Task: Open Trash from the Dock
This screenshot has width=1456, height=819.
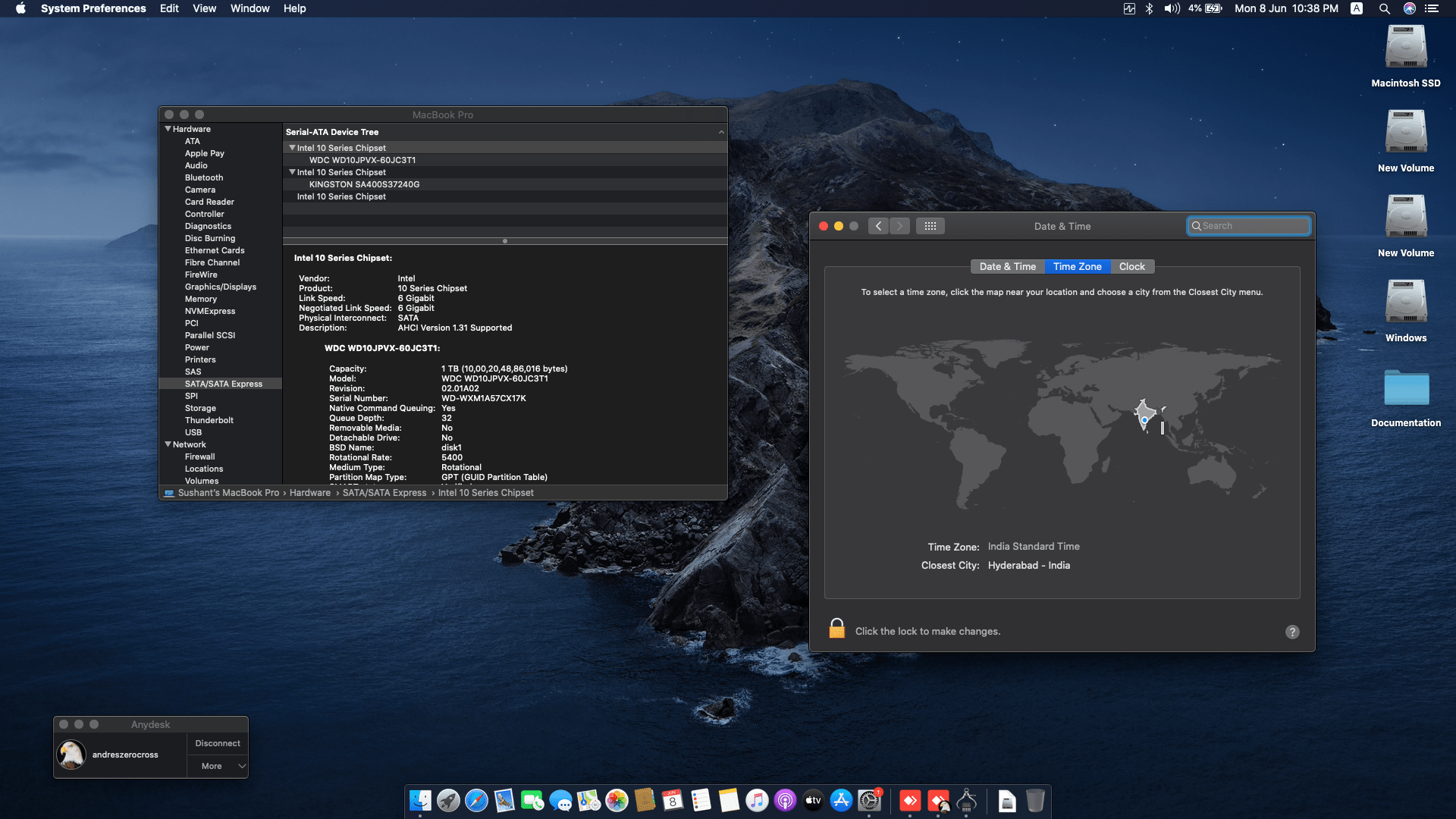Action: coord(1035,800)
